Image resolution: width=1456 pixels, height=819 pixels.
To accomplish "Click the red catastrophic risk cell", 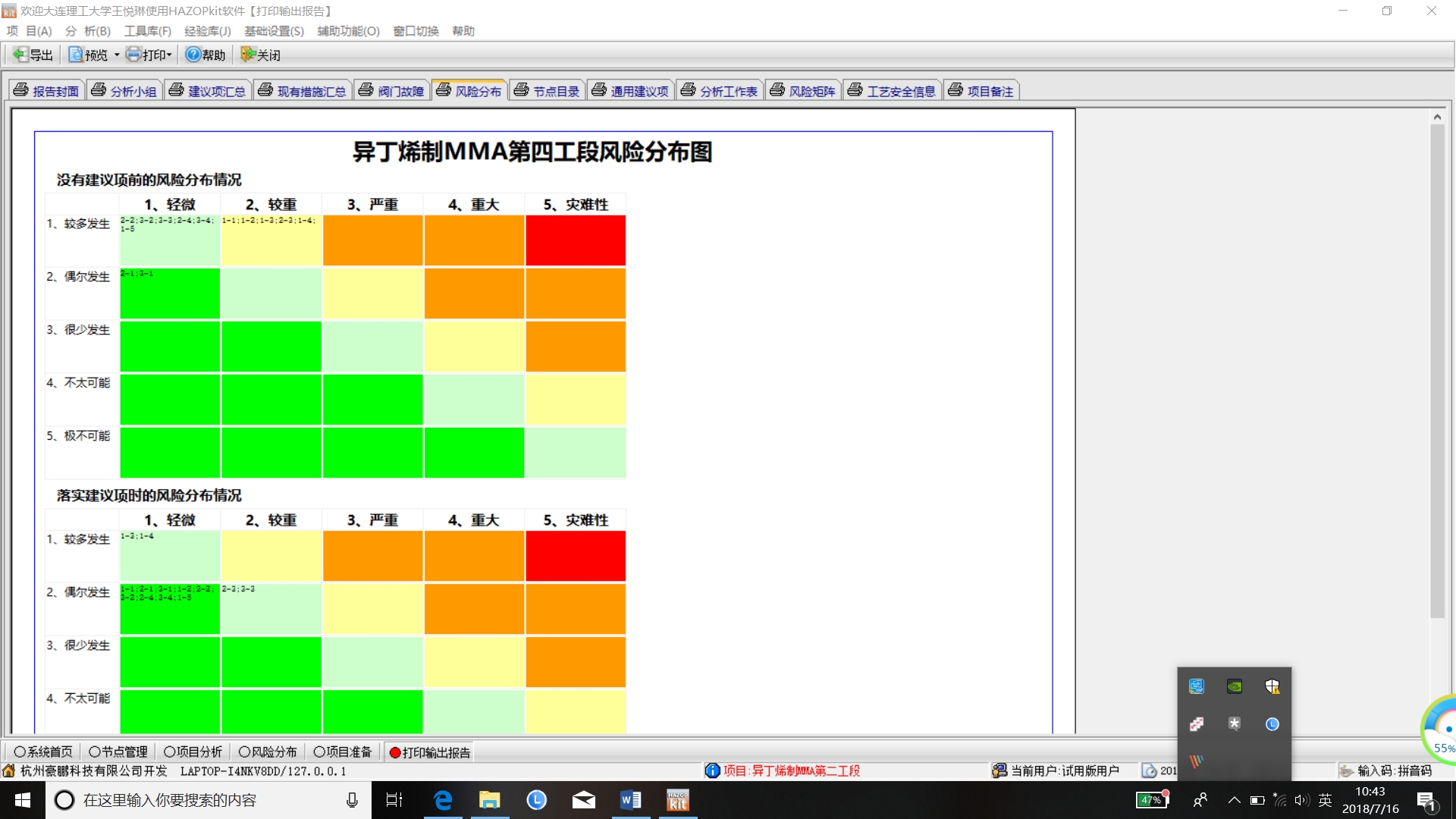I will coord(576,240).
